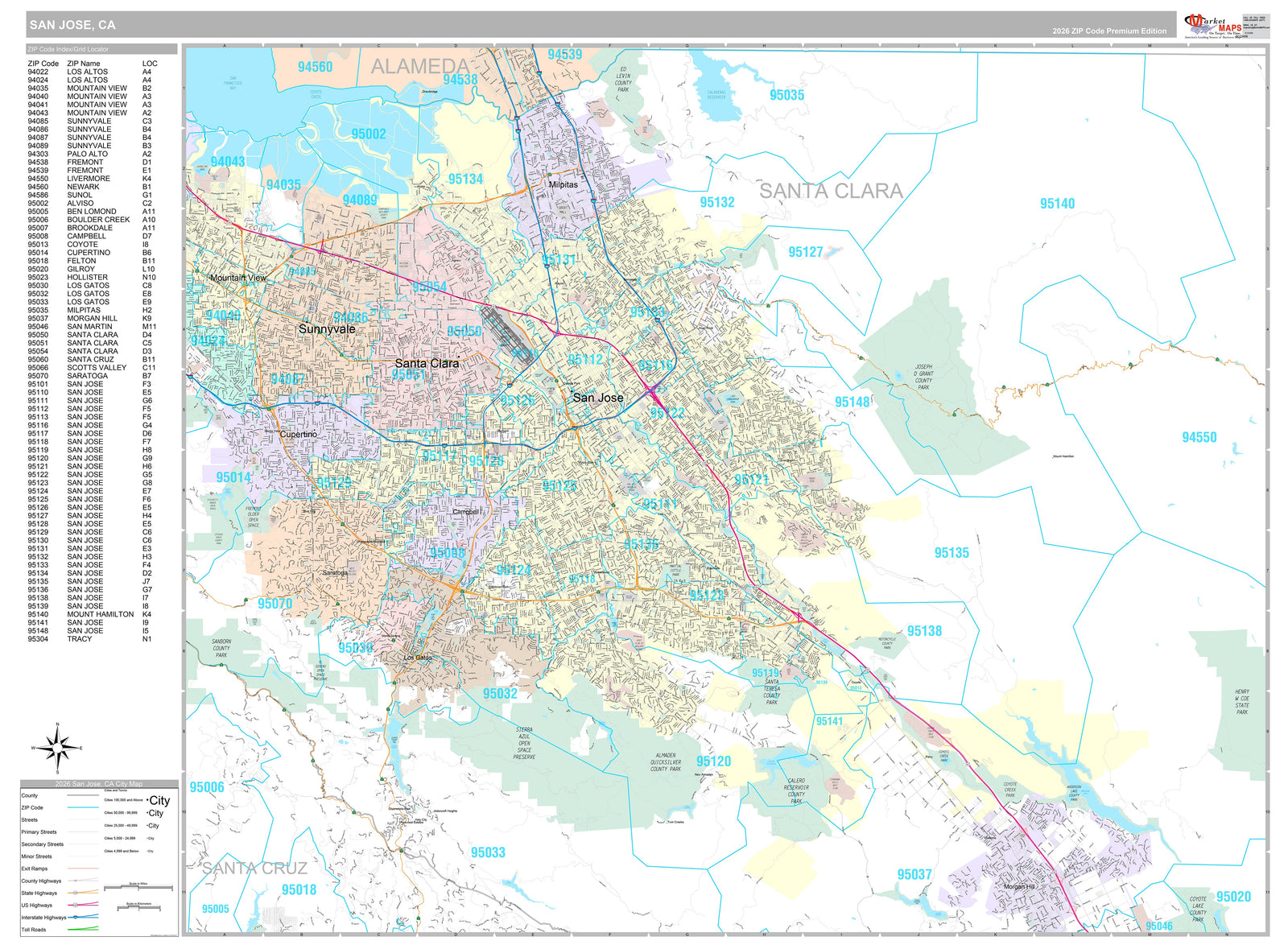The image size is (1288, 949).
Task: Click ZIP label 95006 on the map
Action: point(207,787)
